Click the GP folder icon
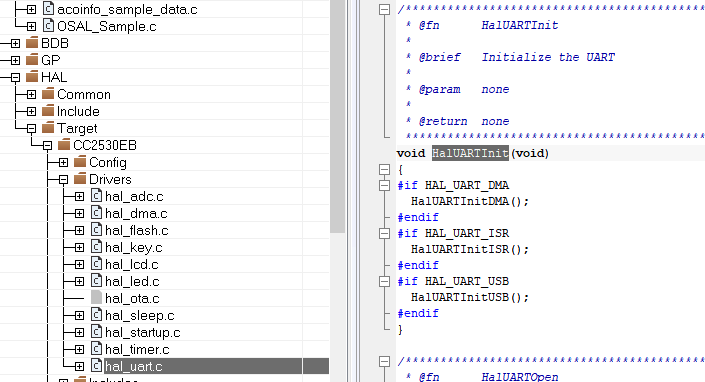The width and height of the screenshot is (705, 382). click(32, 60)
